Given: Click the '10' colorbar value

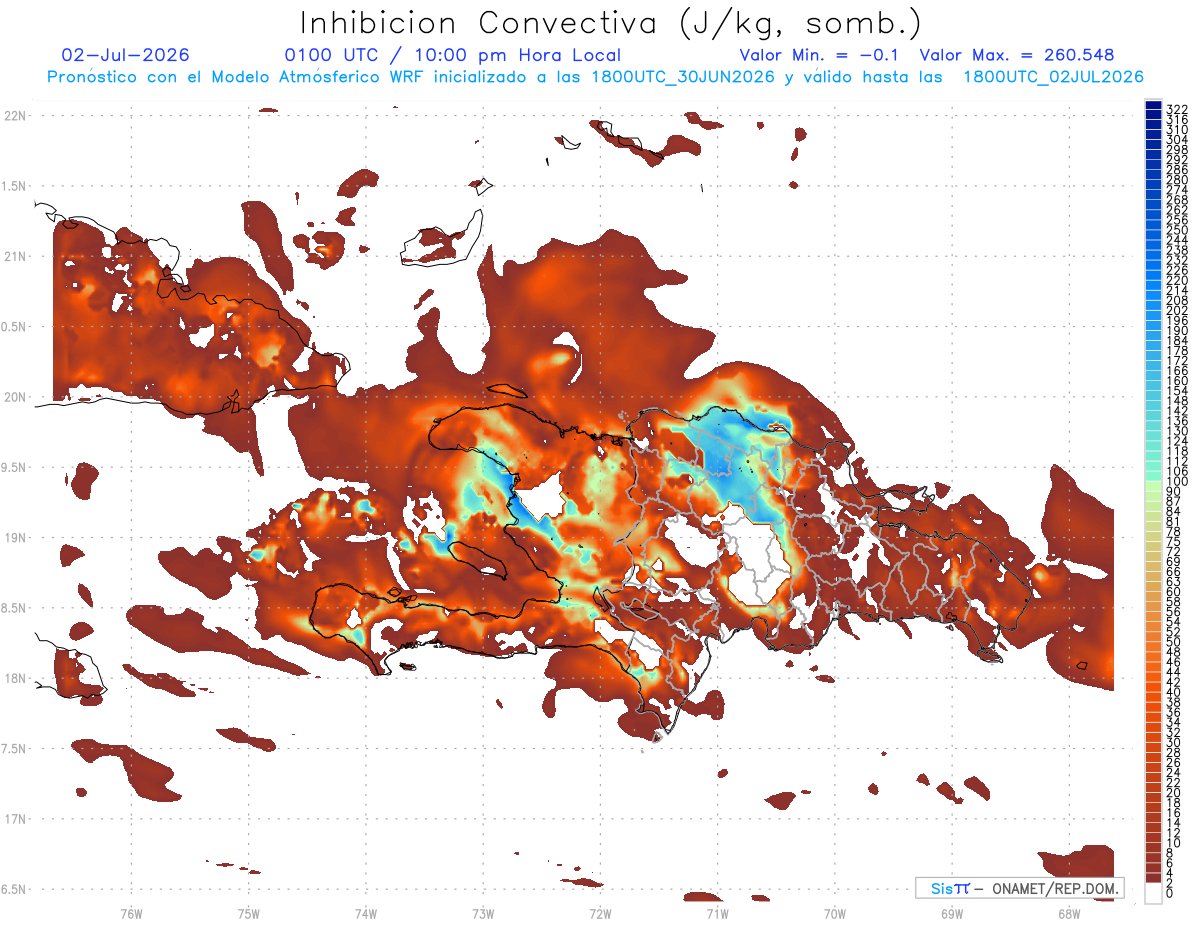Looking at the screenshot, I should (1173, 843).
